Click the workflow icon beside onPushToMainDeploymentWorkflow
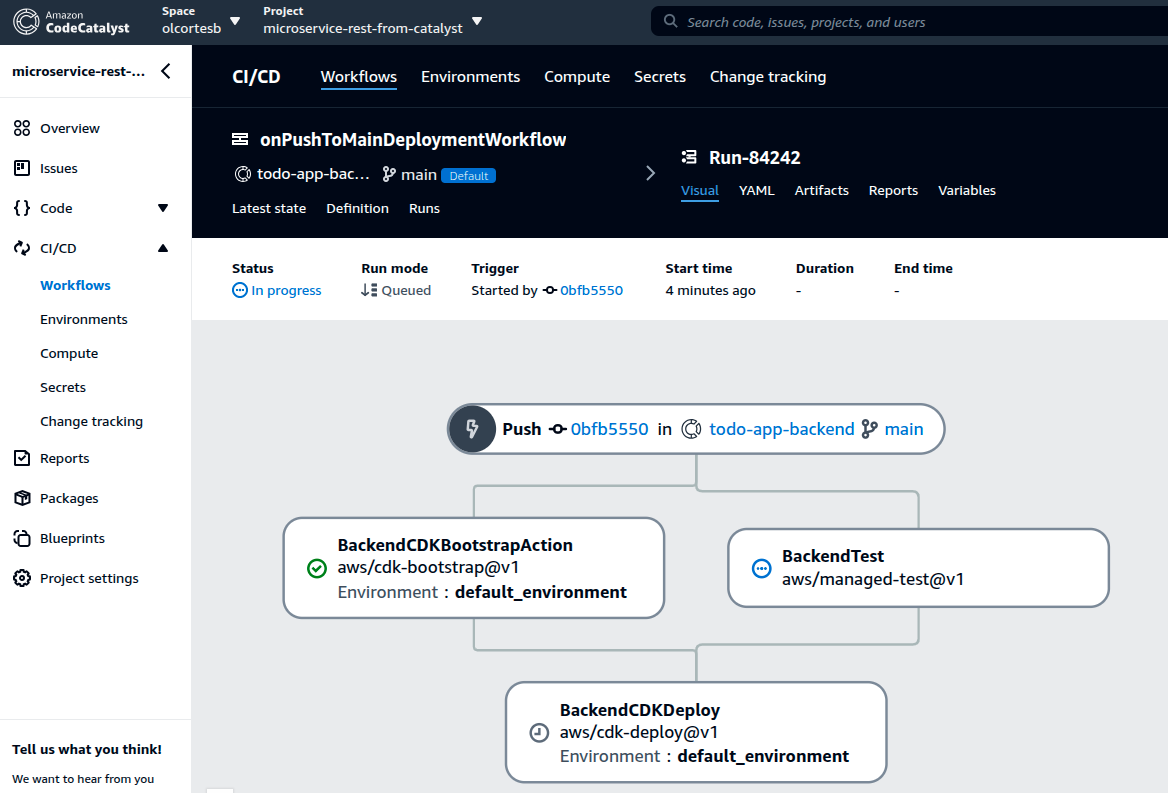 point(240,139)
